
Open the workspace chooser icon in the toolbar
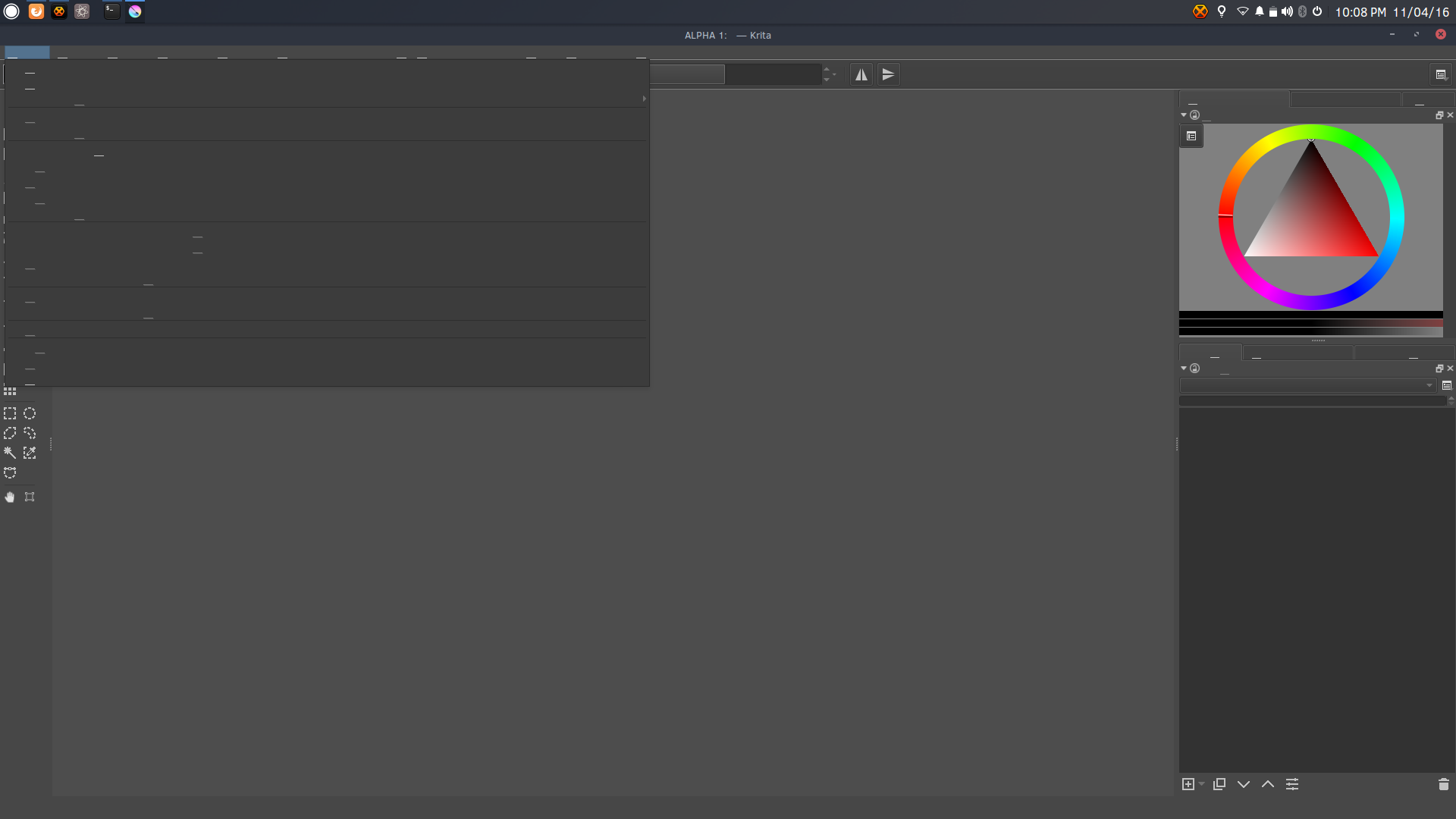click(x=1441, y=74)
